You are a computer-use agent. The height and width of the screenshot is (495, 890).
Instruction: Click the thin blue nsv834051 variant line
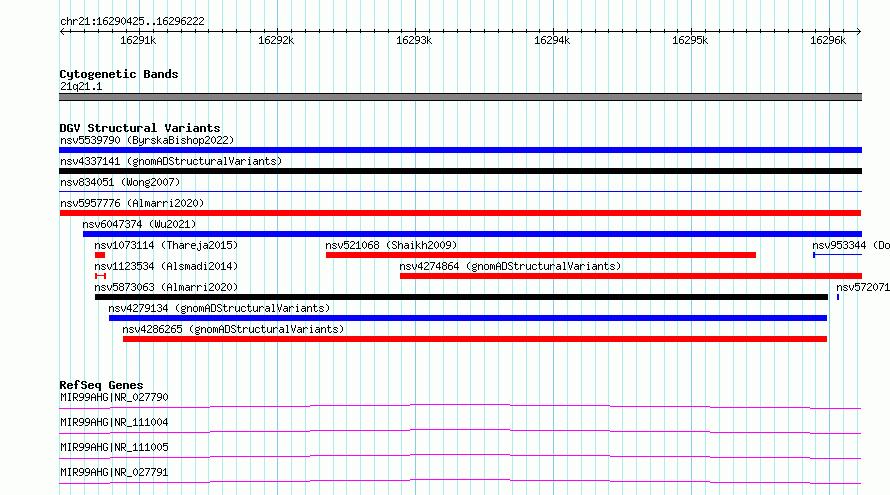(460, 192)
